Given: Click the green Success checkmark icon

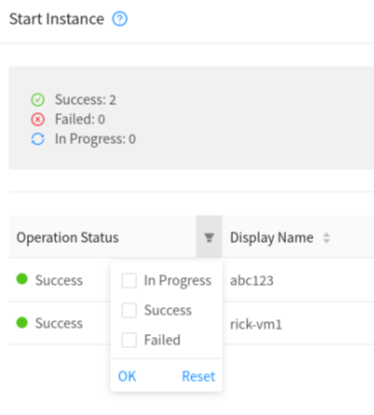Looking at the screenshot, I should click(38, 100).
